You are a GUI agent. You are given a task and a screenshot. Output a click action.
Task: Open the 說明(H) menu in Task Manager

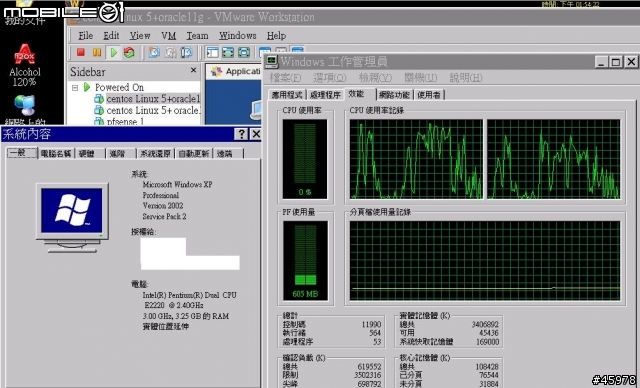click(466, 78)
